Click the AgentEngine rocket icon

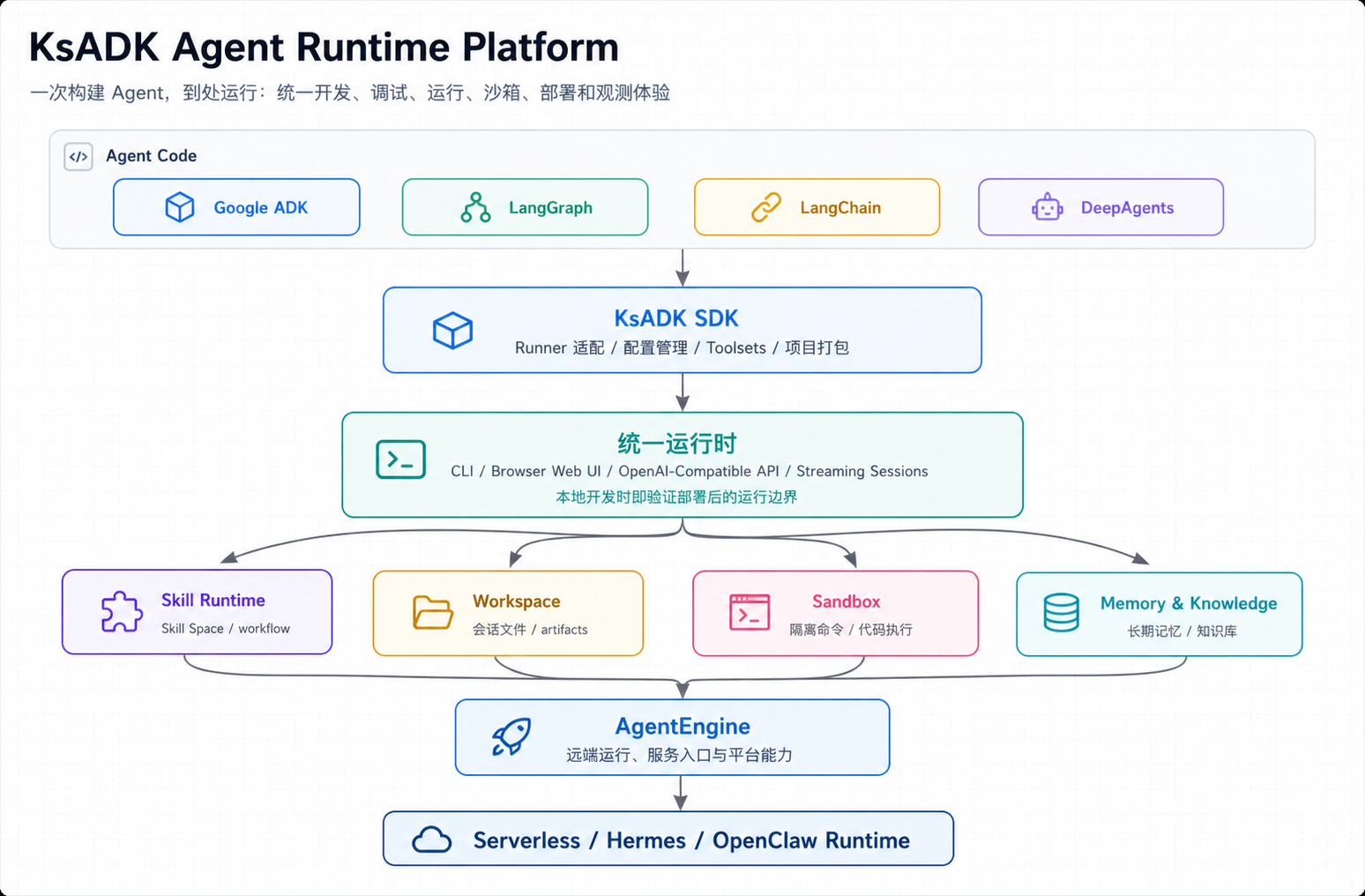(x=511, y=736)
